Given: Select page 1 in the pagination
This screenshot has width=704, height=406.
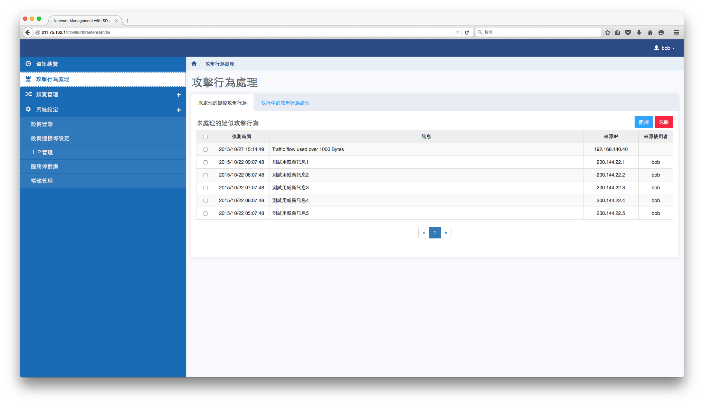Looking at the screenshot, I should pos(435,233).
